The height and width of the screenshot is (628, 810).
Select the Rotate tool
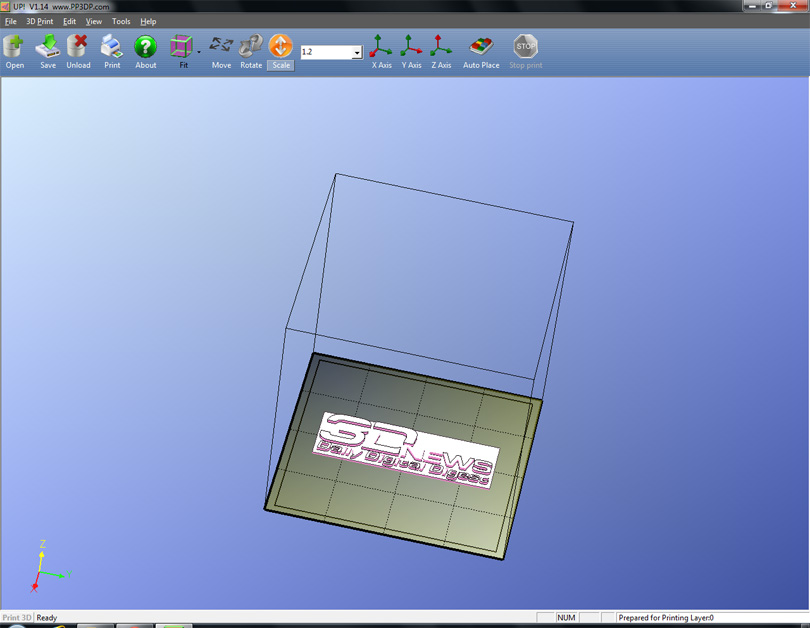251,51
